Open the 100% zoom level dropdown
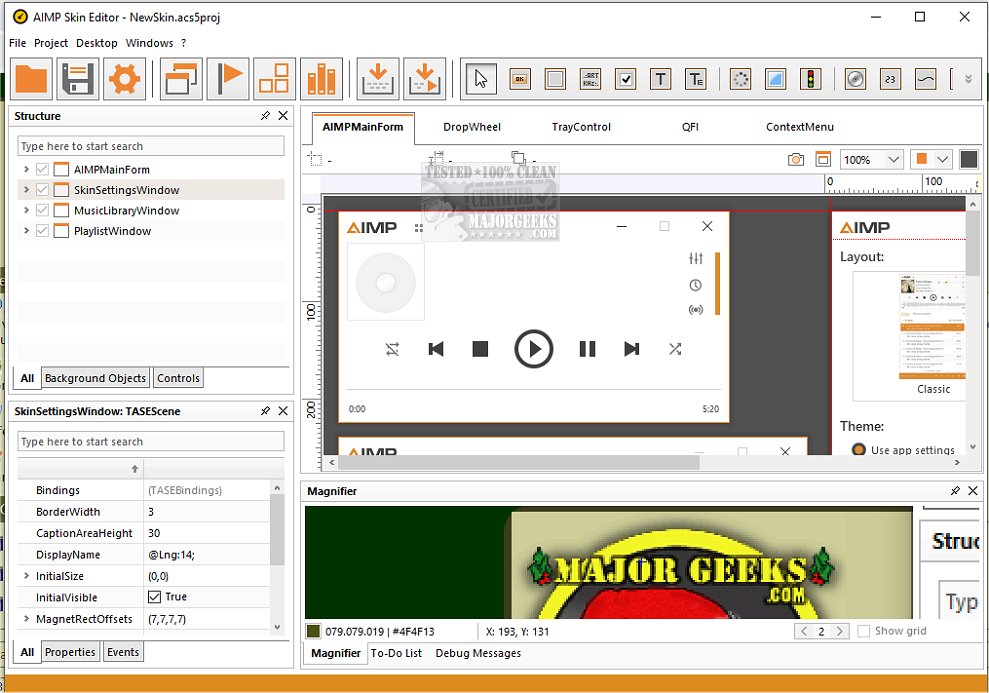This screenshot has height=693, width=989. 871,158
